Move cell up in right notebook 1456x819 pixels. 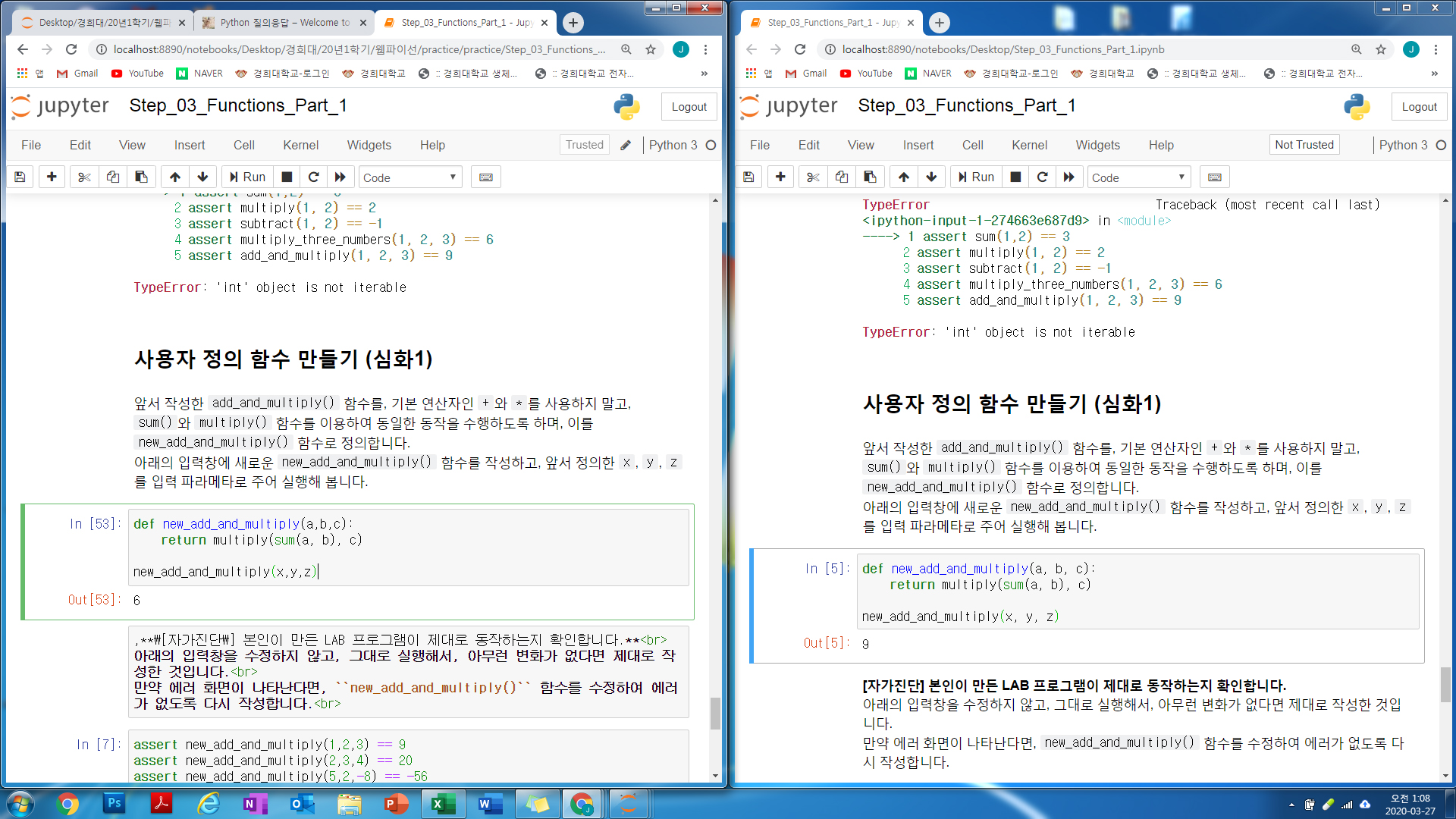tap(904, 177)
